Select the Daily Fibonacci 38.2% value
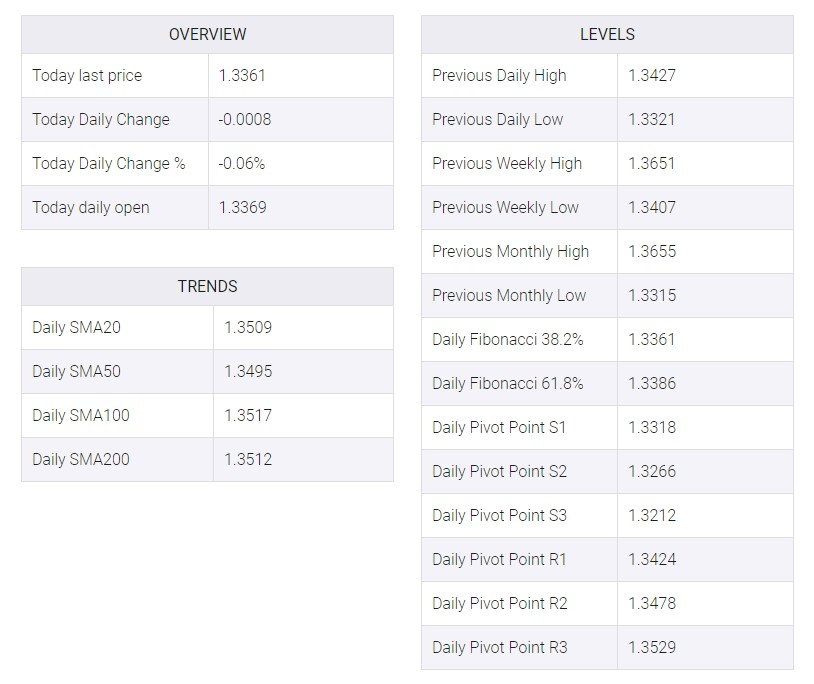Screen dimensions: 814x684 tap(652, 339)
